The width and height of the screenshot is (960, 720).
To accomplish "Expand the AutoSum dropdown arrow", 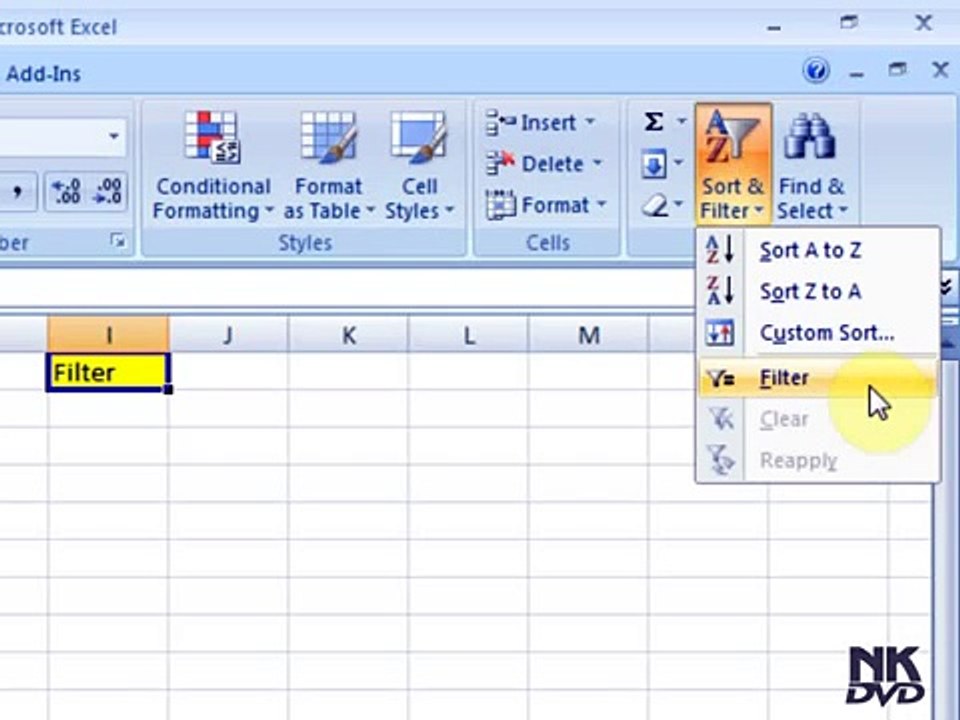I will [681, 121].
